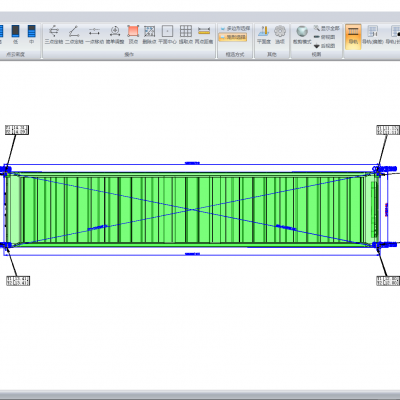
Task: Enable polygon selection mode
Action: pyautogui.click(x=235, y=29)
